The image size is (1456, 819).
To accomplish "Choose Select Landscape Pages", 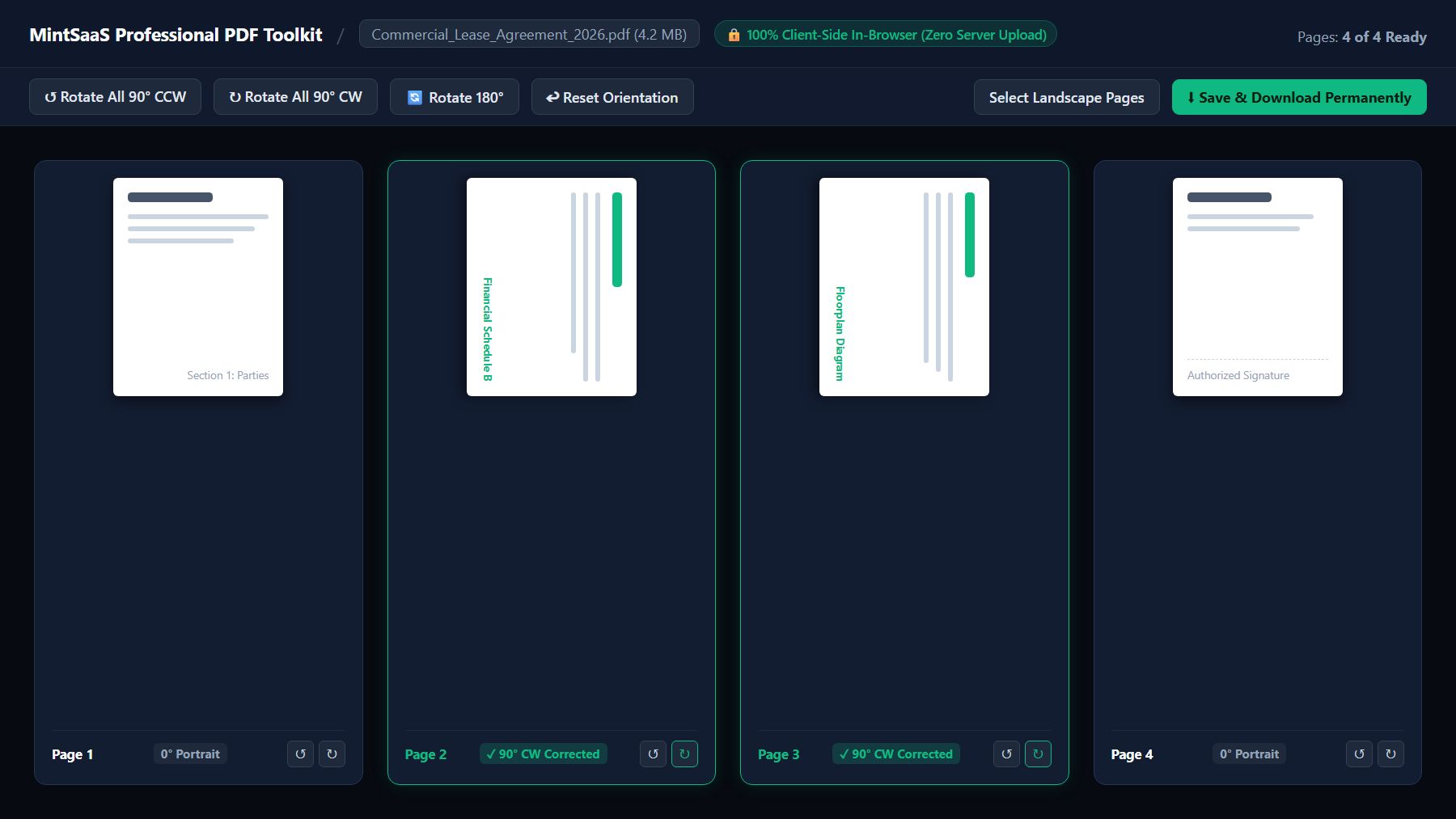I will [x=1066, y=97].
